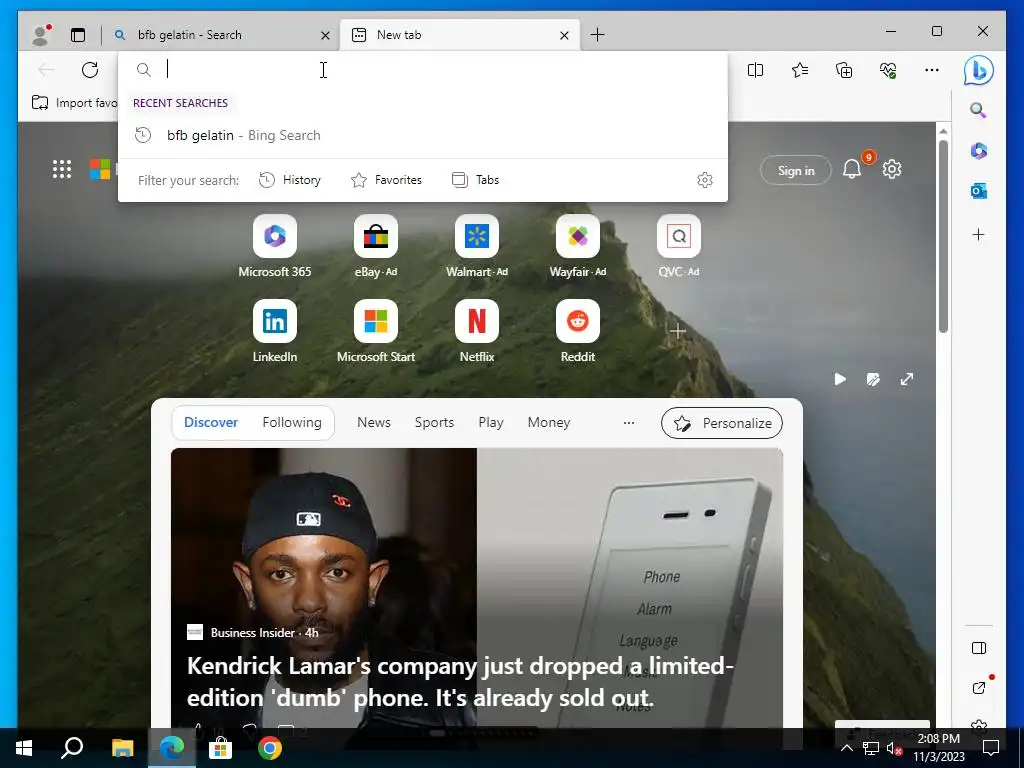Screen dimensions: 1024x768
Task: Open the News feed category
Action: pos(374,423)
